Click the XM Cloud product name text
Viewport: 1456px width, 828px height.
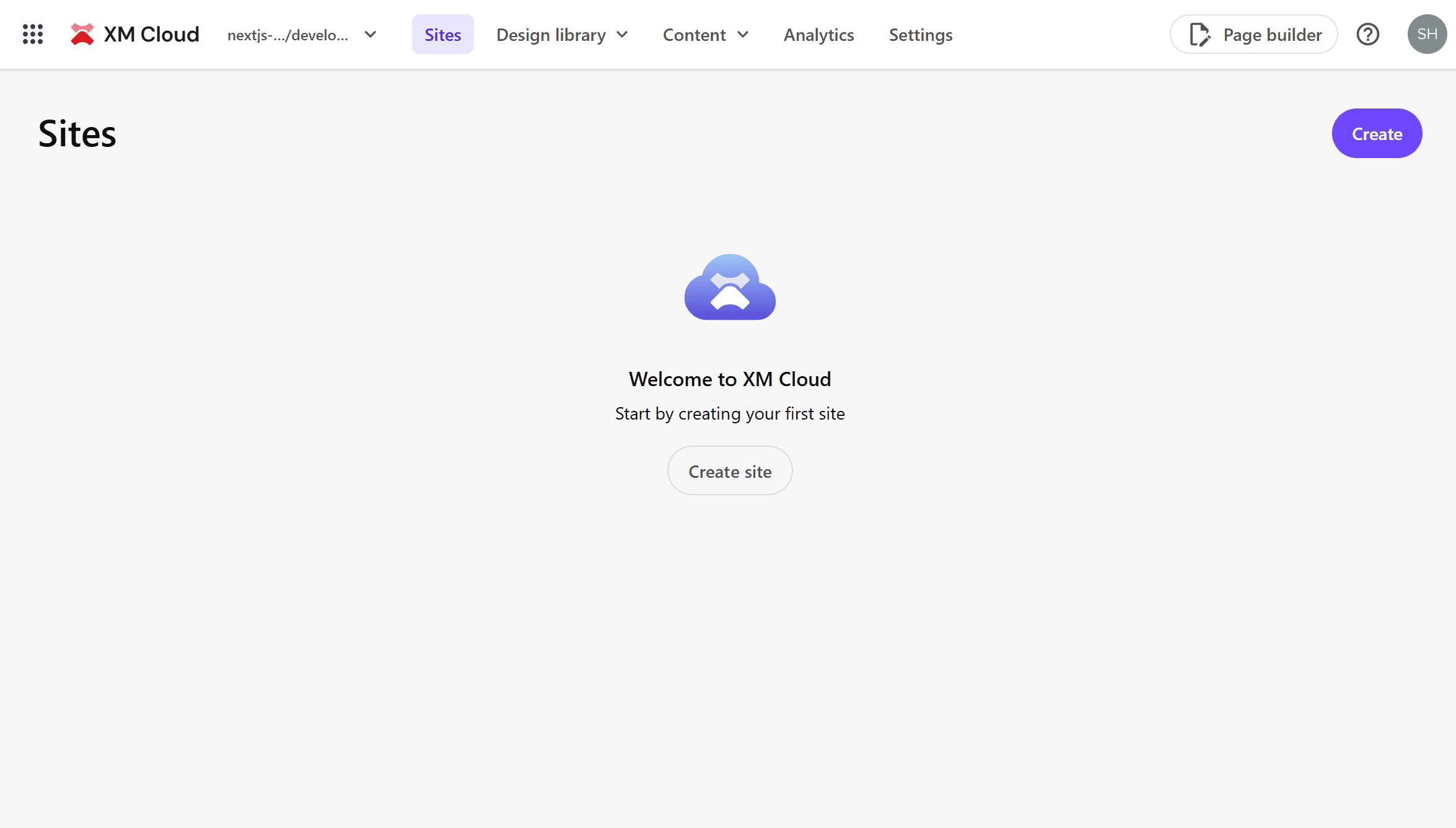pyautogui.click(x=151, y=34)
